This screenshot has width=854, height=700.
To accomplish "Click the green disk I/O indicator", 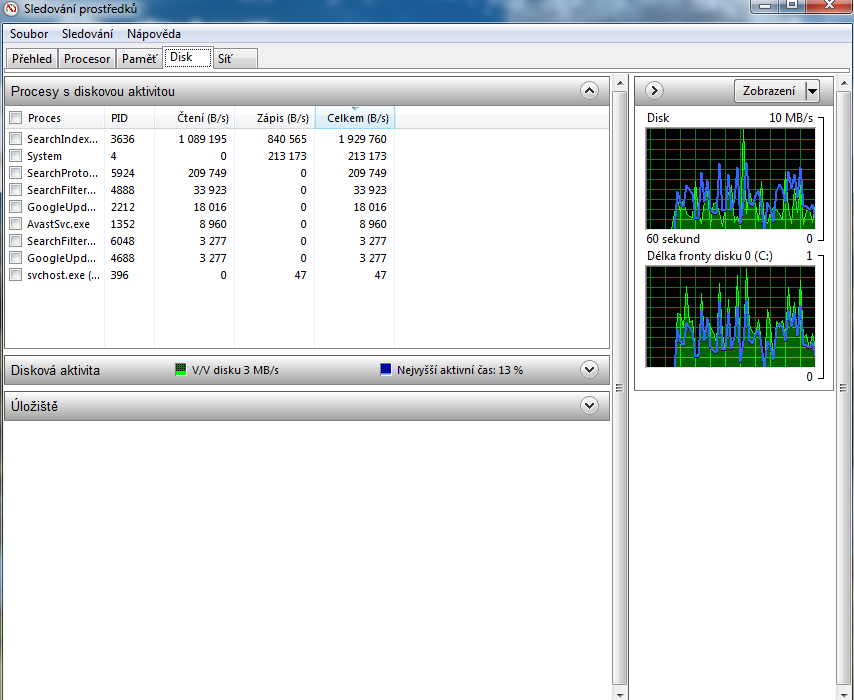I will point(181,370).
